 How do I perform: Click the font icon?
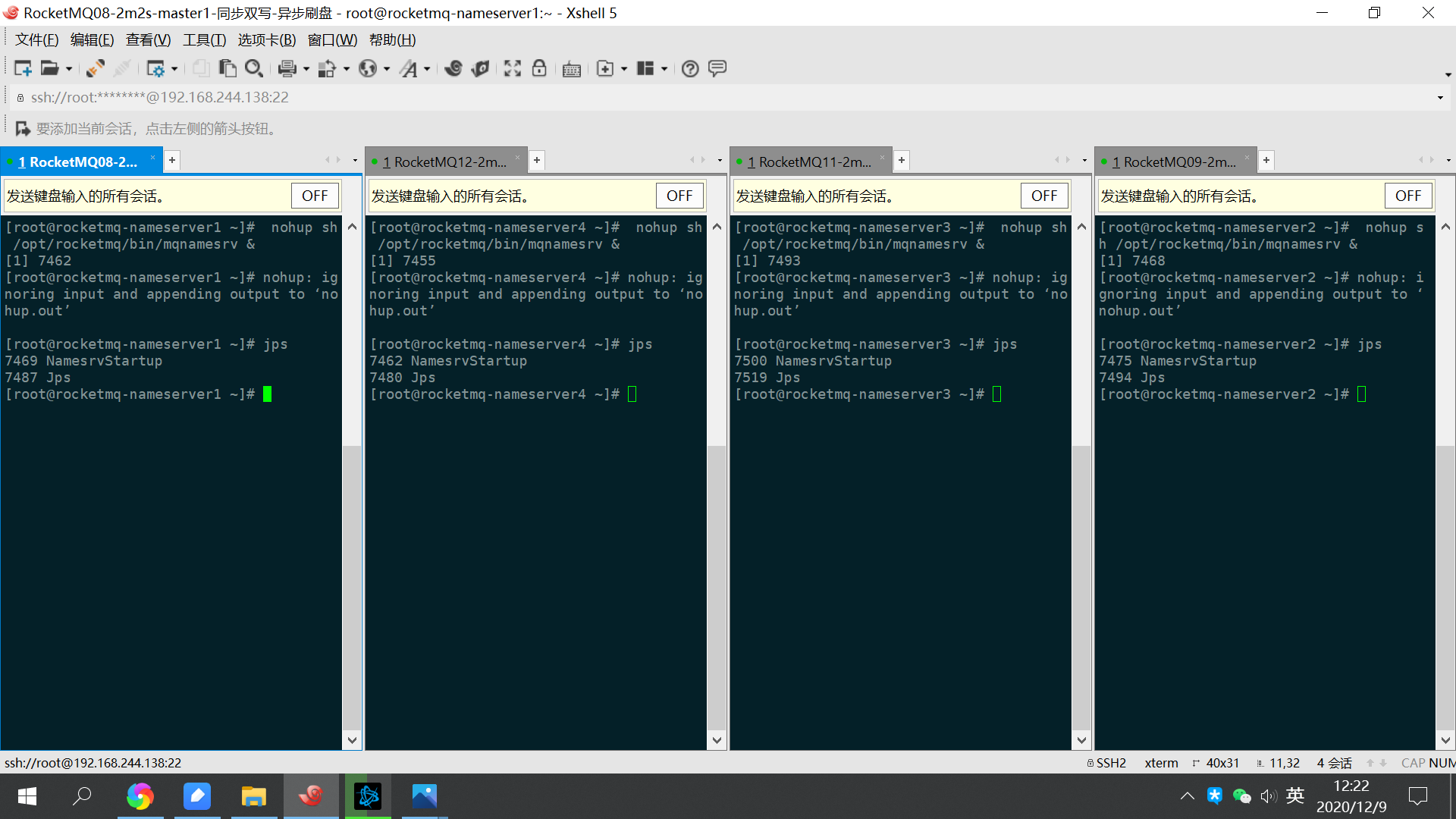pos(409,68)
